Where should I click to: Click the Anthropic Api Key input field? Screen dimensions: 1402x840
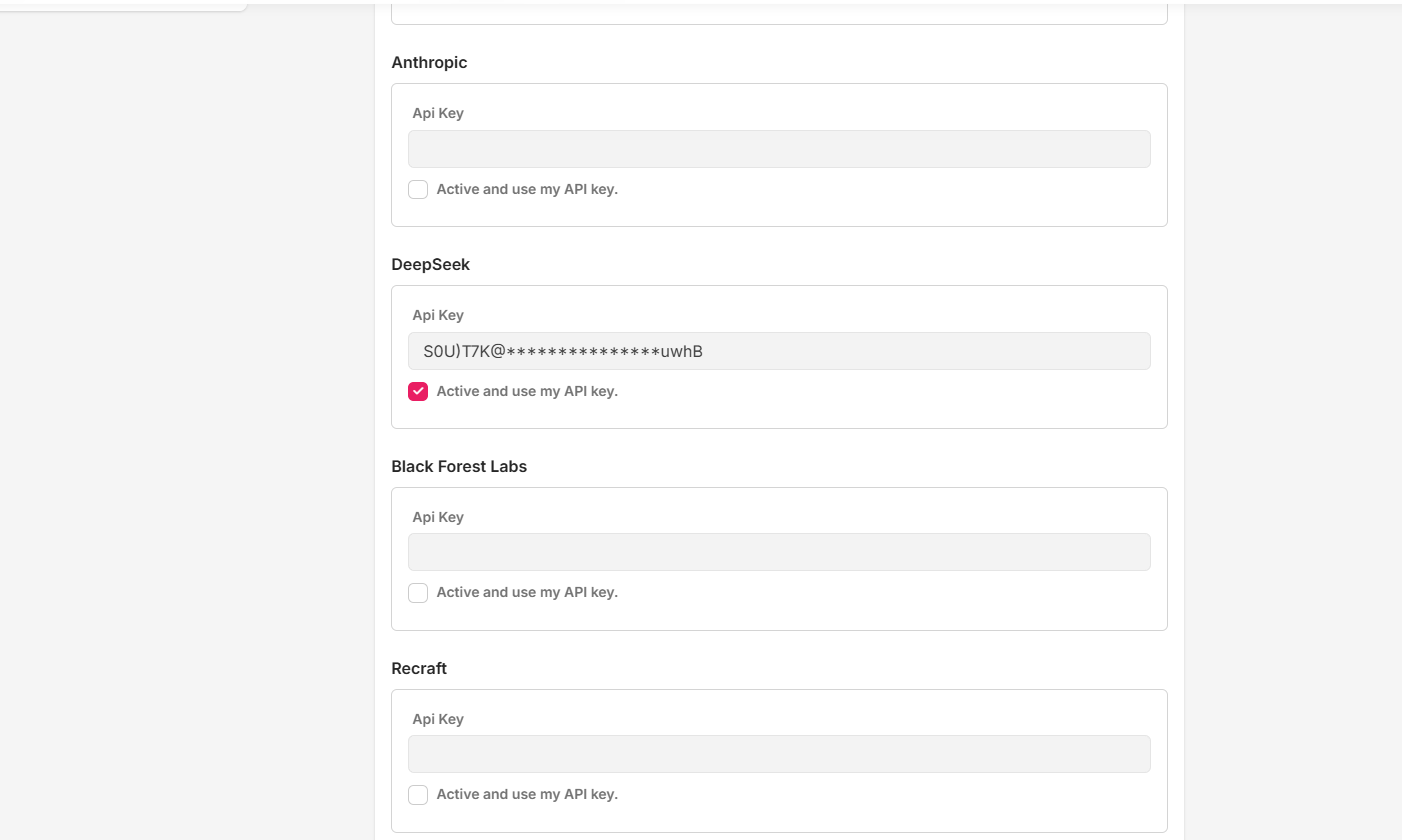pos(779,149)
